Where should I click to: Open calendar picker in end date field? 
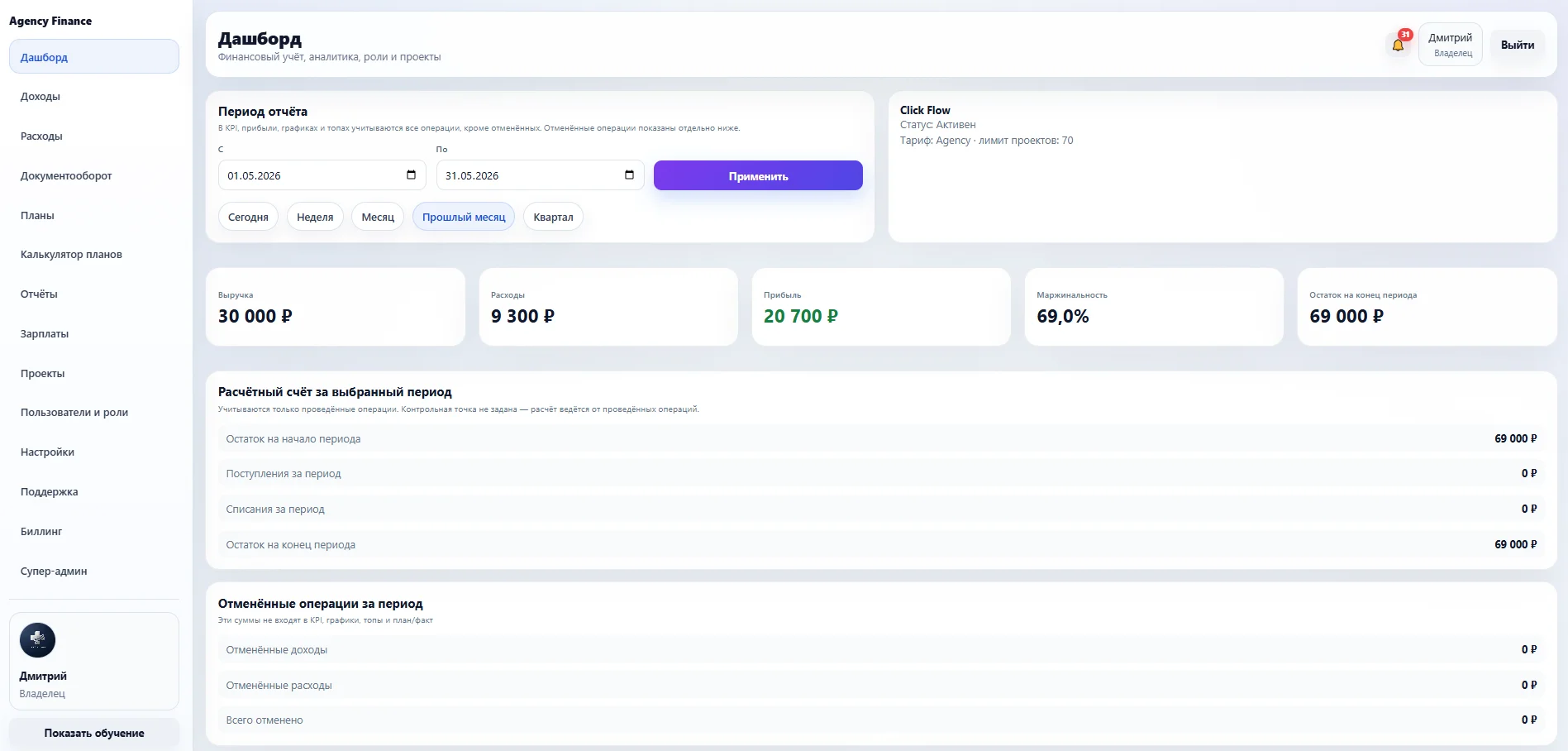[x=629, y=175]
